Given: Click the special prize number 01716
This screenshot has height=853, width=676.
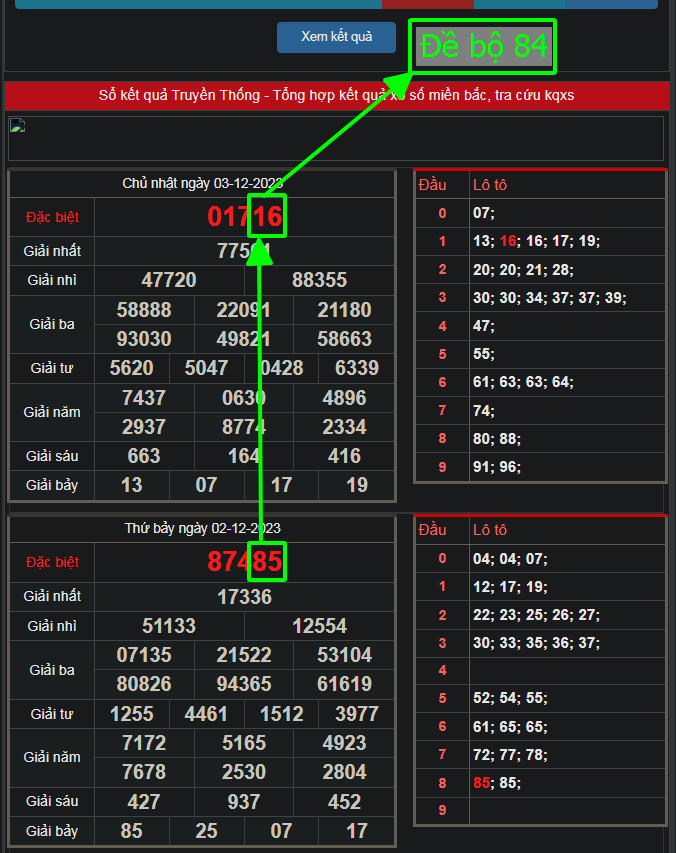Looking at the screenshot, I should [x=245, y=216].
